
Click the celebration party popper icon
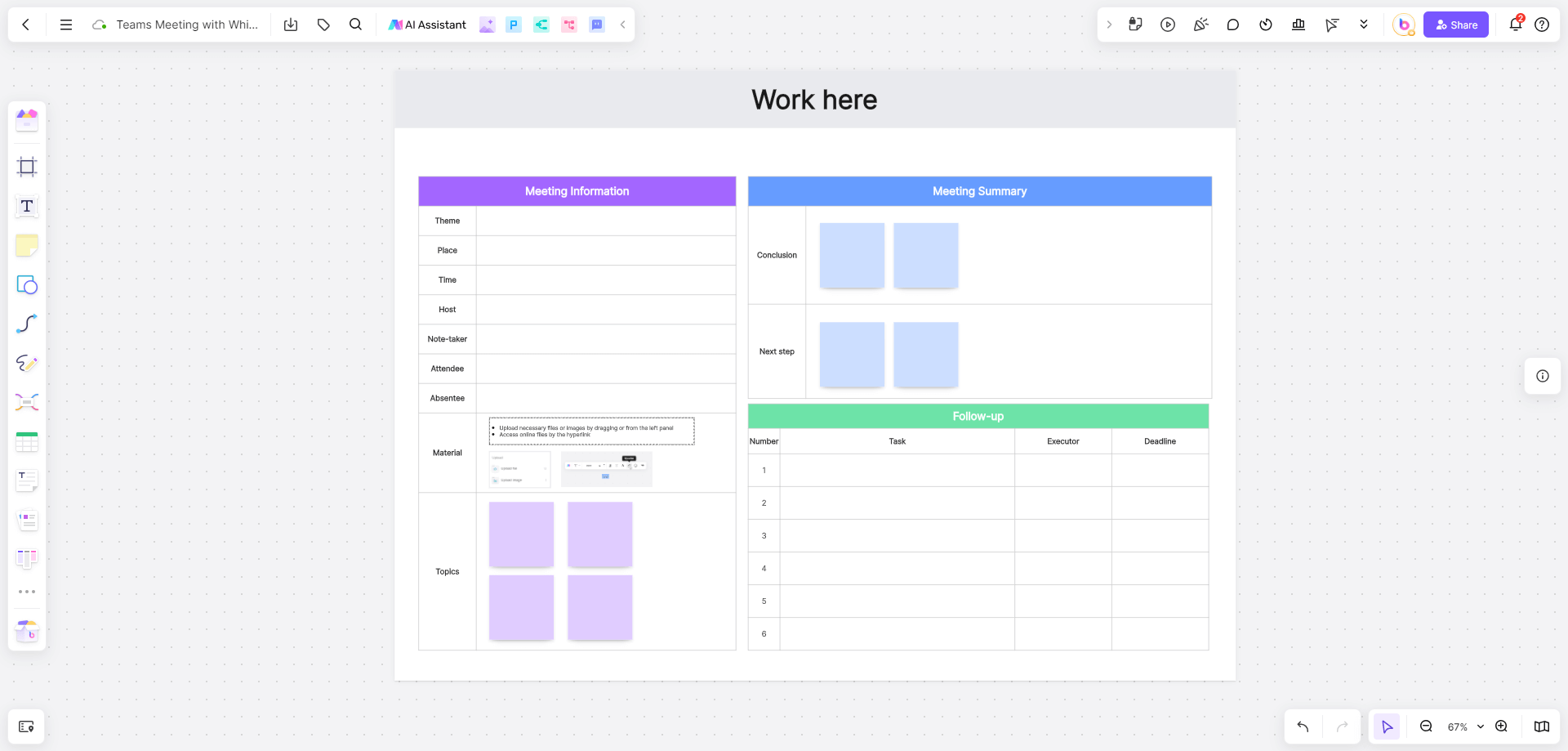coord(1200,25)
